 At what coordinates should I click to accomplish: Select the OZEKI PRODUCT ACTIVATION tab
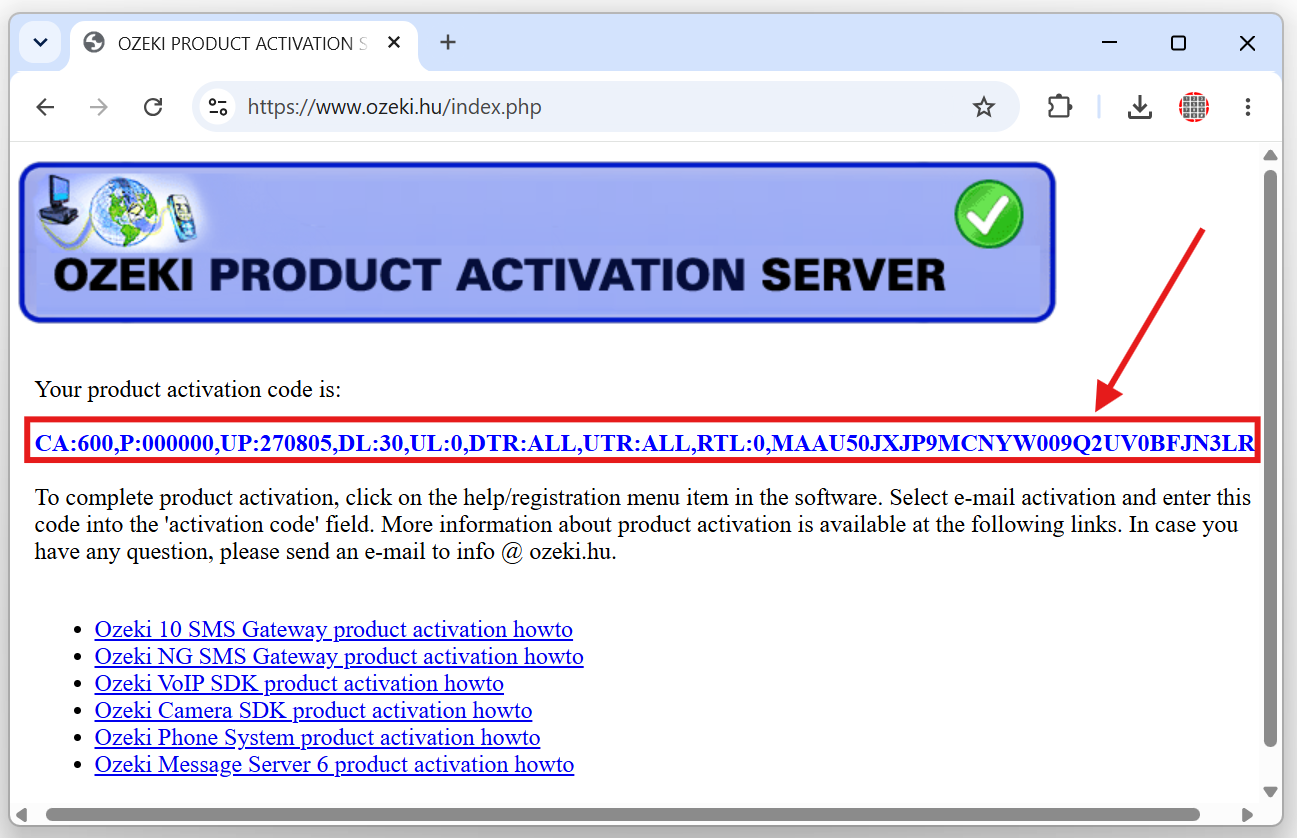pos(245,44)
